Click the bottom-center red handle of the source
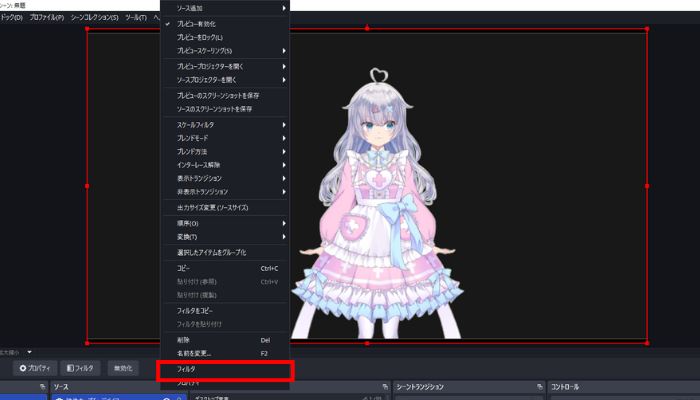The height and width of the screenshot is (400, 700). (x=367, y=343)
